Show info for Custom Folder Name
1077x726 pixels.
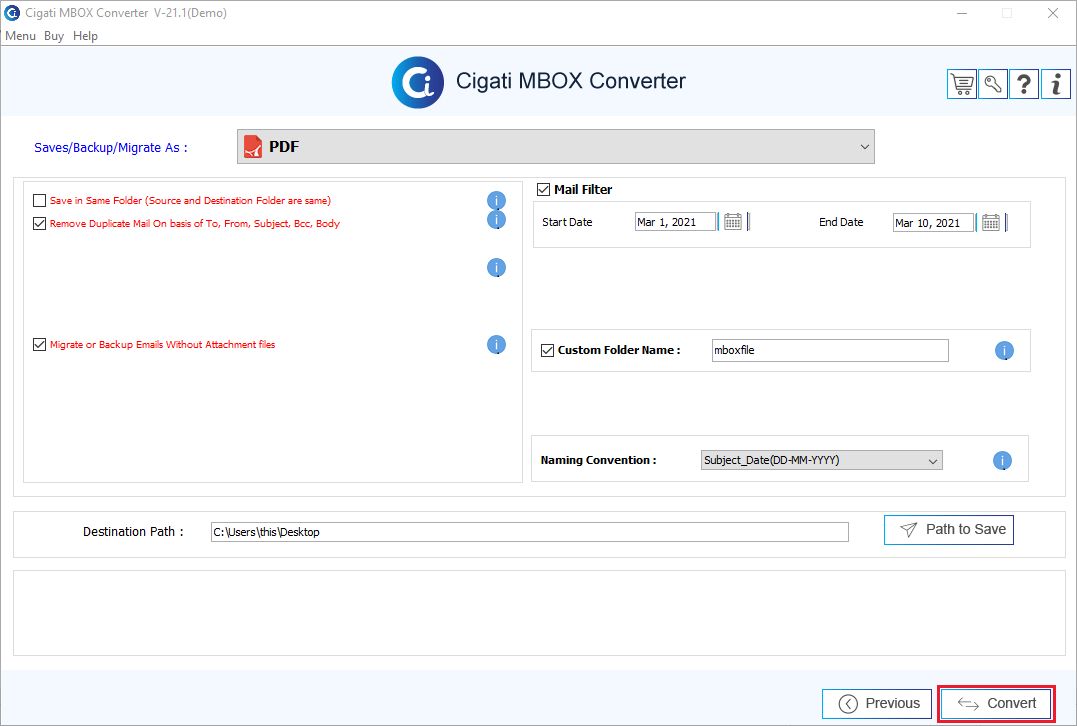(1004, 351)
